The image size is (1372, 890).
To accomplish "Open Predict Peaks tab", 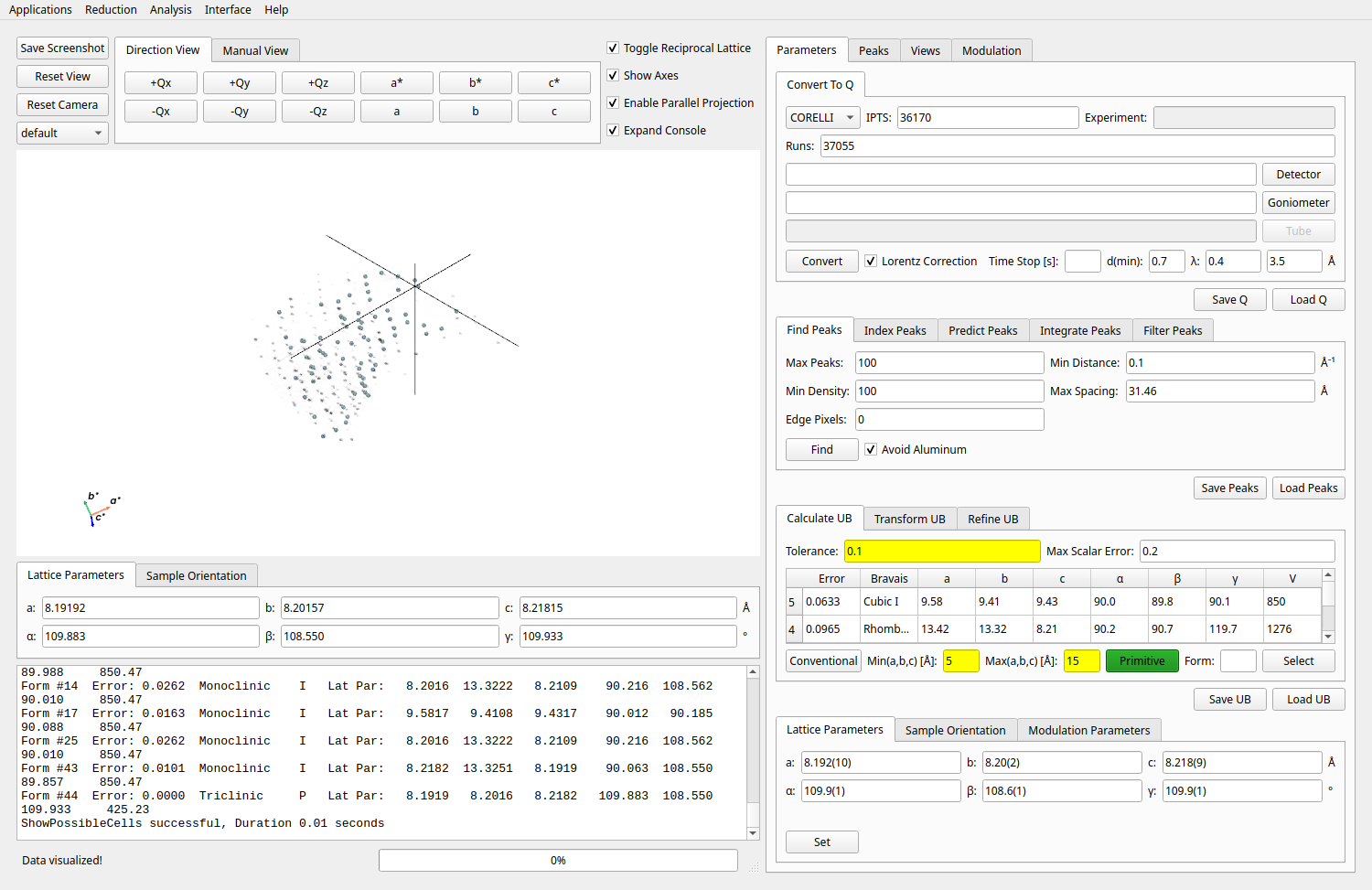I will [x=983, y=330].
